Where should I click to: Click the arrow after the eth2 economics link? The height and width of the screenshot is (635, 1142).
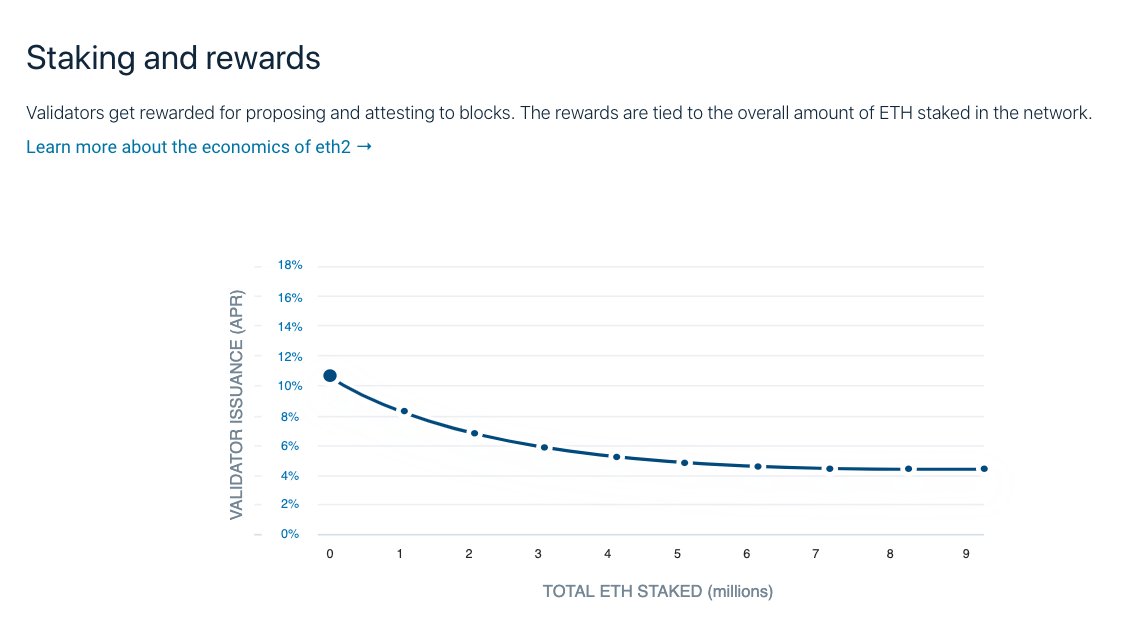click(364, 147)
